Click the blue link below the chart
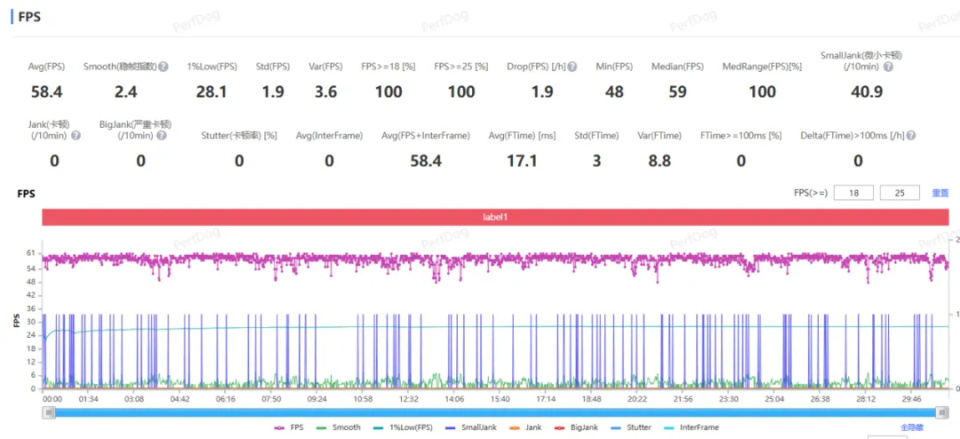Viewport: 960px width, 439px height. click(912, 427)
